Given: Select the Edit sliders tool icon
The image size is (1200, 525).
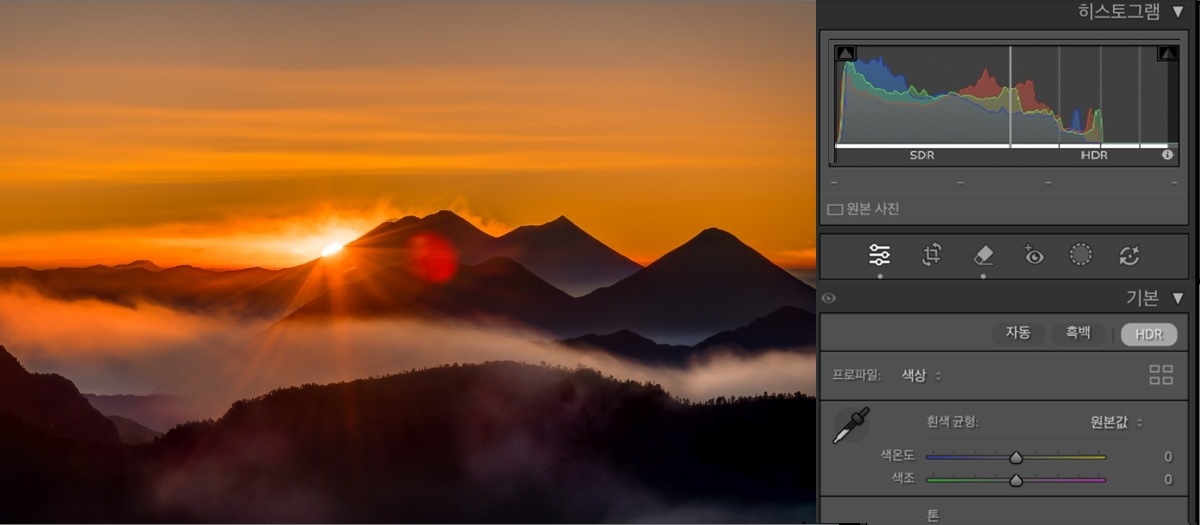Looking at the screenshot, I should pos(880,255).
